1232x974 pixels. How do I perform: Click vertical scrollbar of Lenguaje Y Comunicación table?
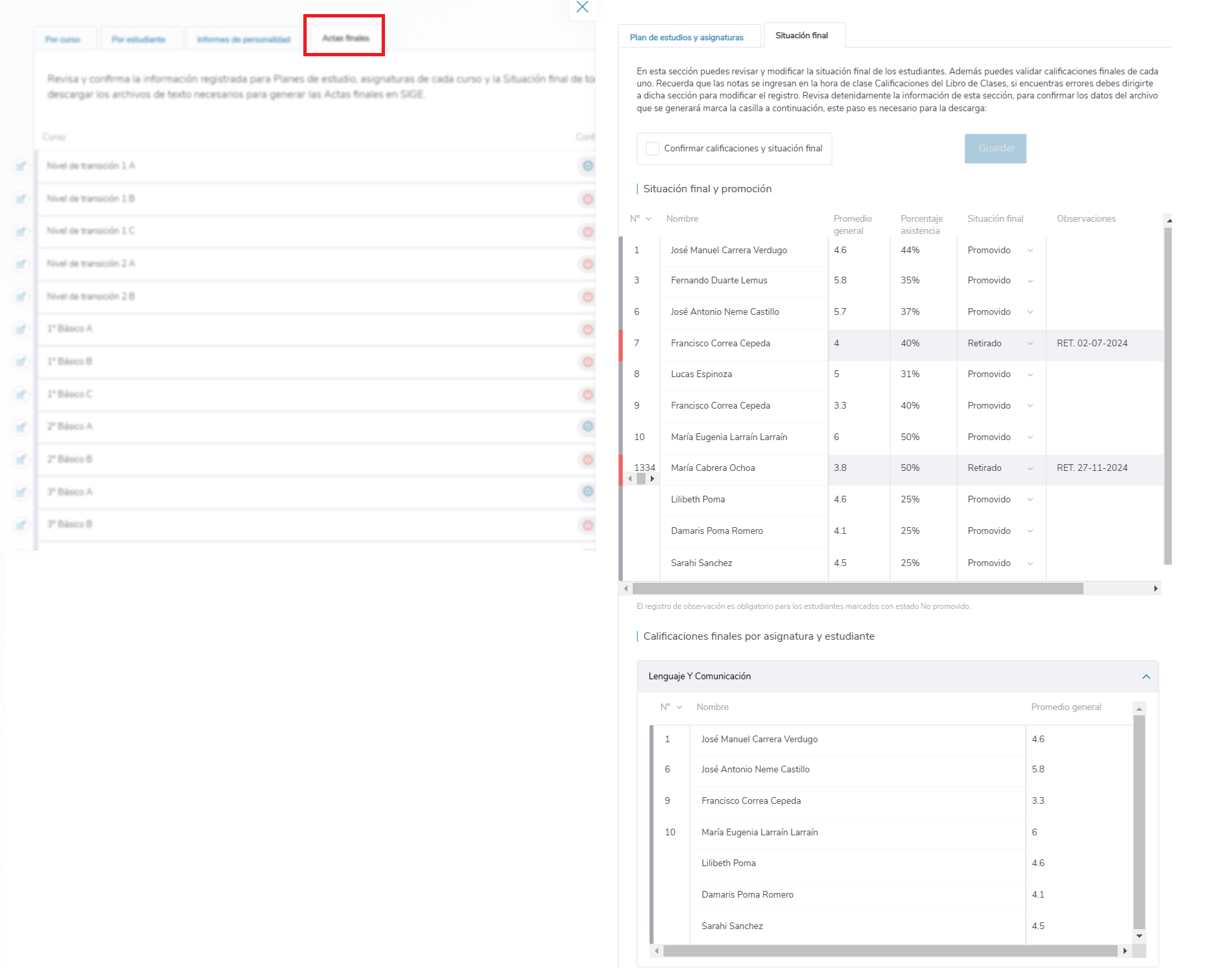tap(1139, 823)
